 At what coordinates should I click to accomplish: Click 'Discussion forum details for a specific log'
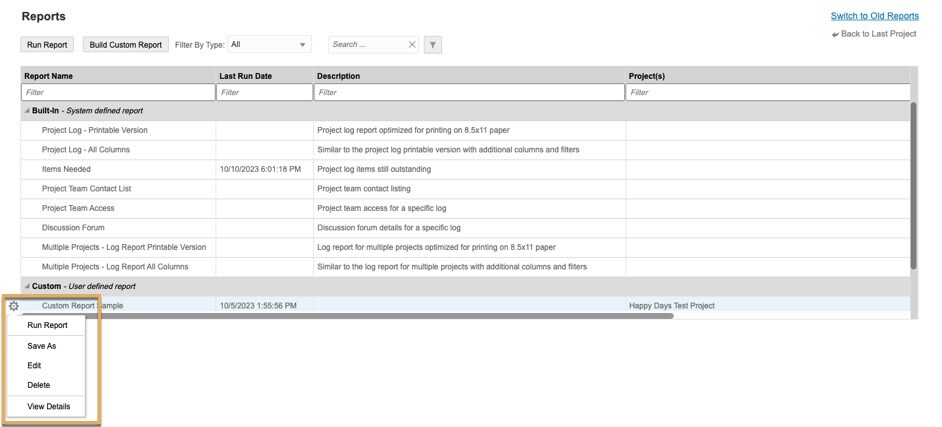tap(389, 228)
